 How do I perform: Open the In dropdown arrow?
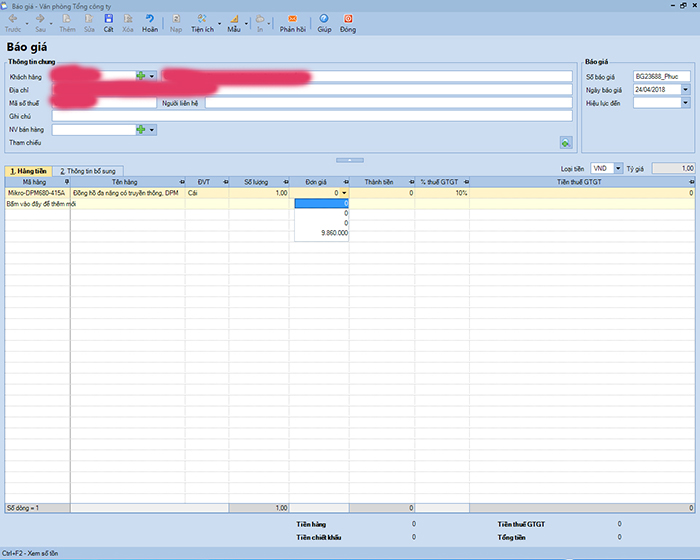tap(269, 23)
